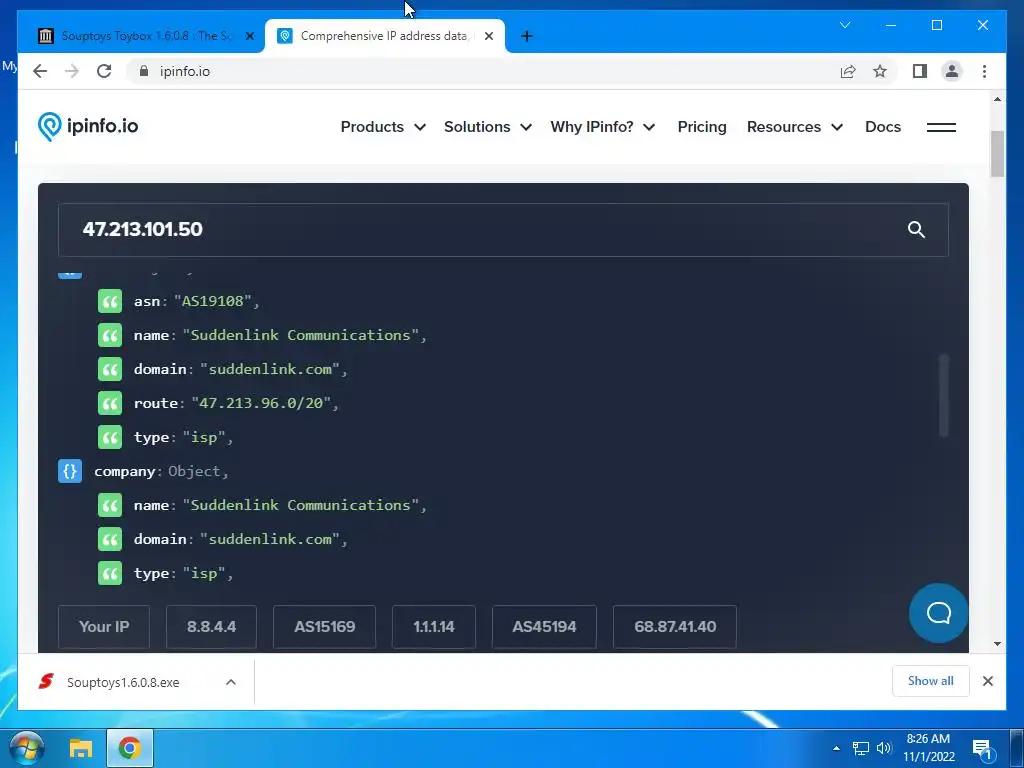
Task: Click the page vertical scrollbar thumb
Action: pos(997,153)
